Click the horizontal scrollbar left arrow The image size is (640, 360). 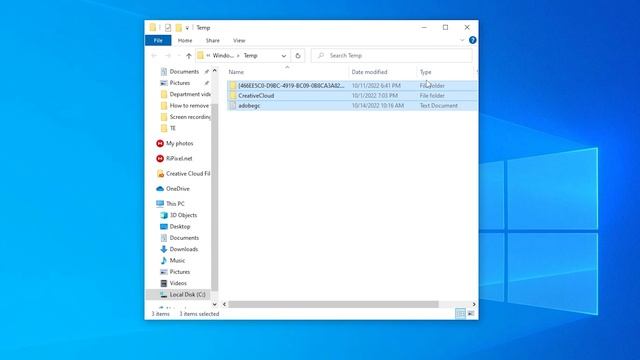224,304
